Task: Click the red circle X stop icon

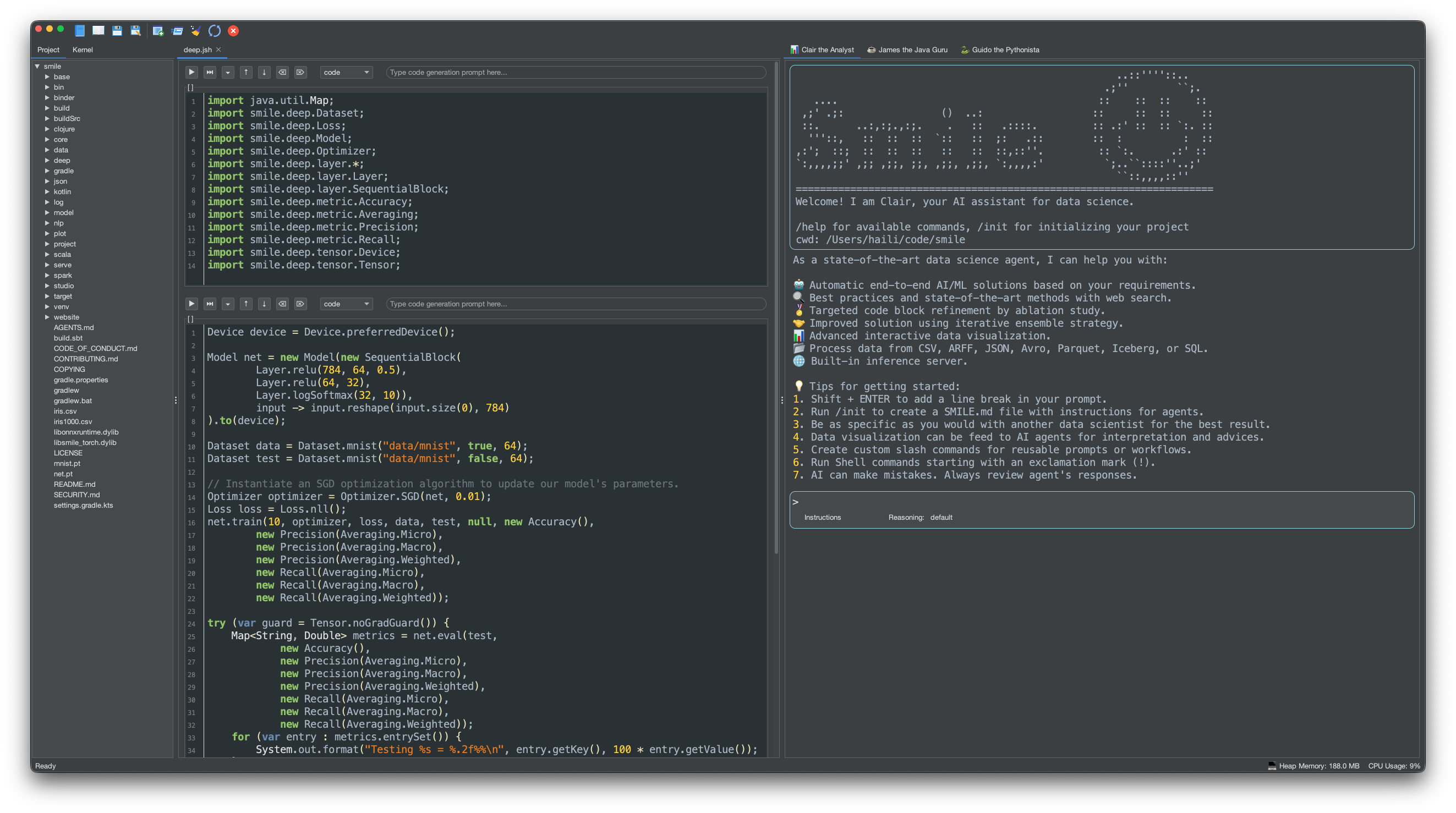Action: pos(233,30)
